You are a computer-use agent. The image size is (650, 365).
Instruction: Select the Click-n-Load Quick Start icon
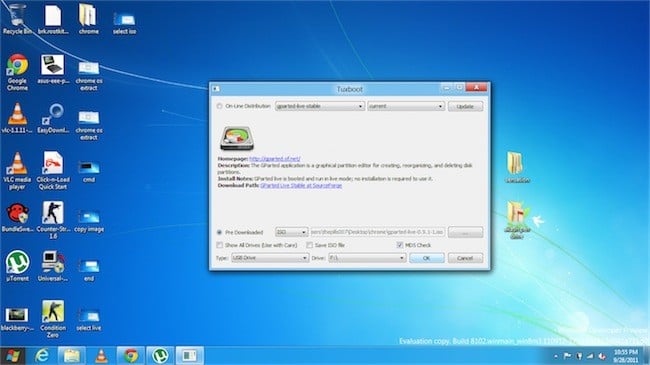click(53, 171)
